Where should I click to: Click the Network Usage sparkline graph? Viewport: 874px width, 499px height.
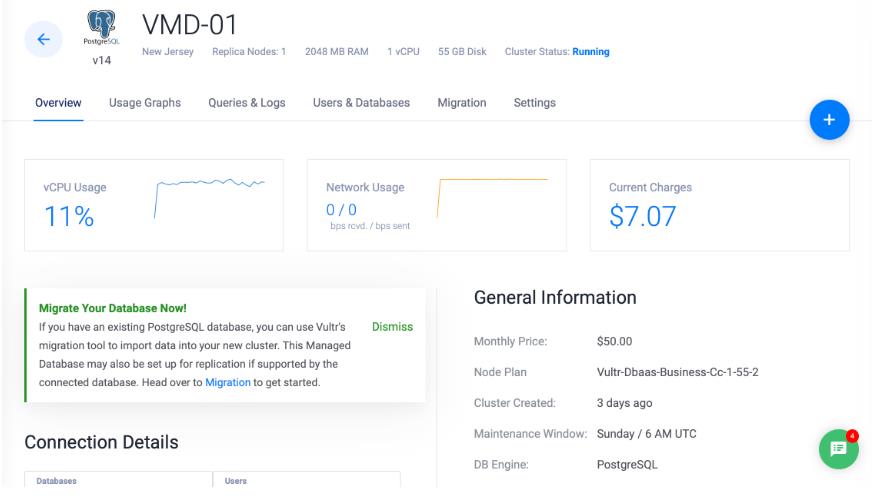coord(492,197)
